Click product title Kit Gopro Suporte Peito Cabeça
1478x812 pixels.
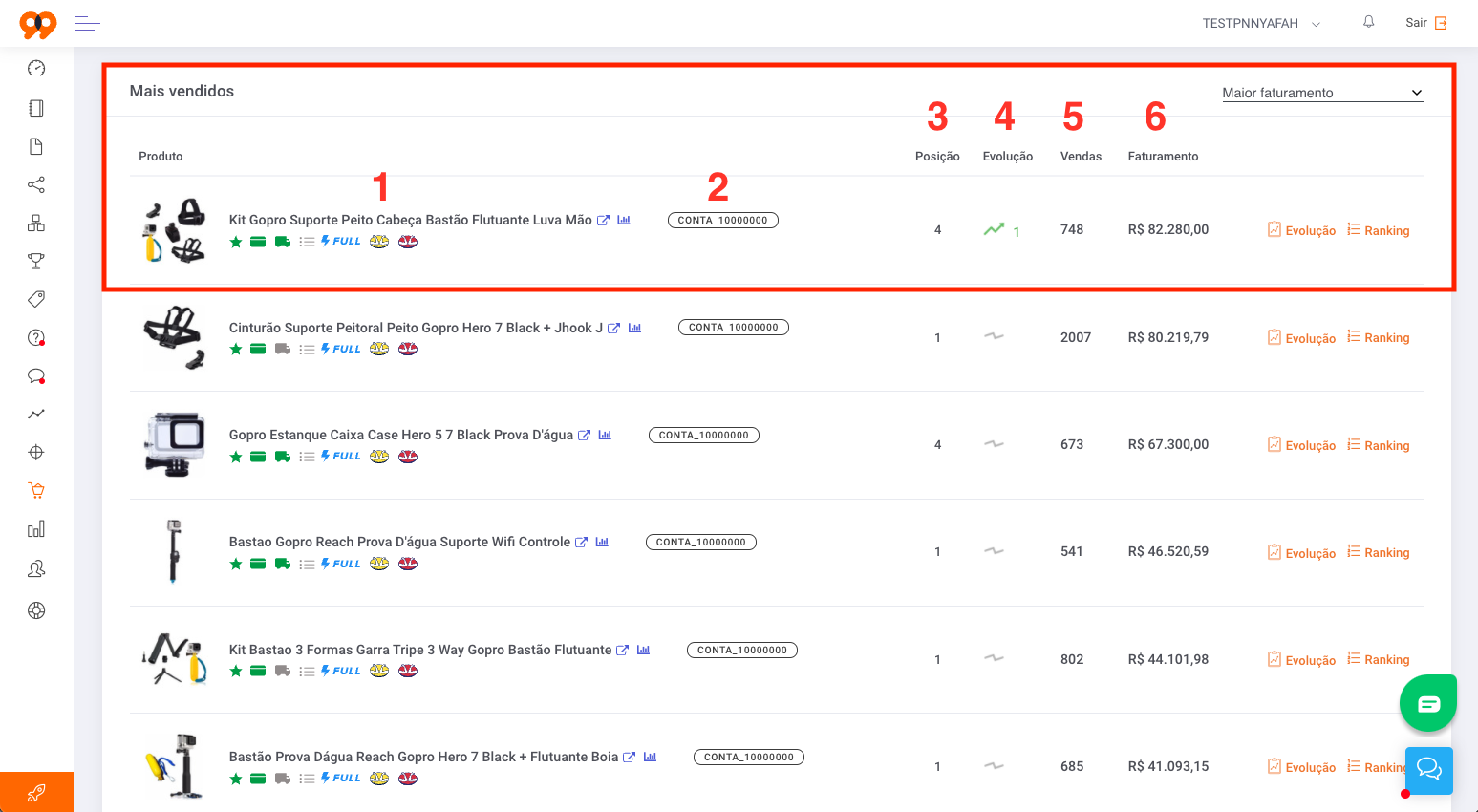pos(410,220)
